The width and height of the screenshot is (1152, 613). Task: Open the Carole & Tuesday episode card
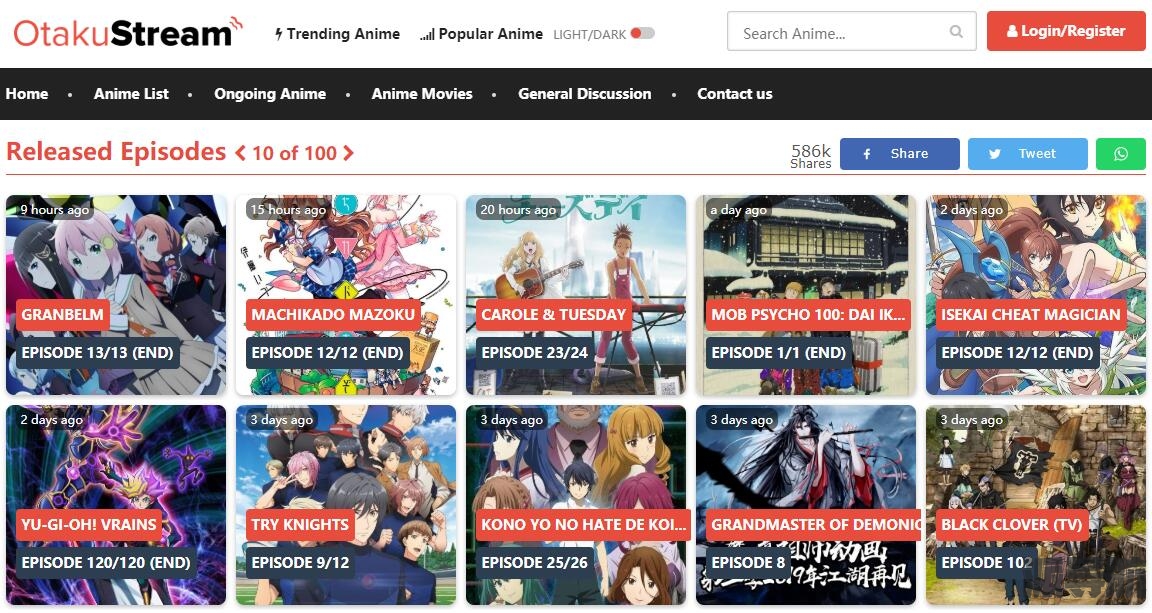tap(576, 295)
